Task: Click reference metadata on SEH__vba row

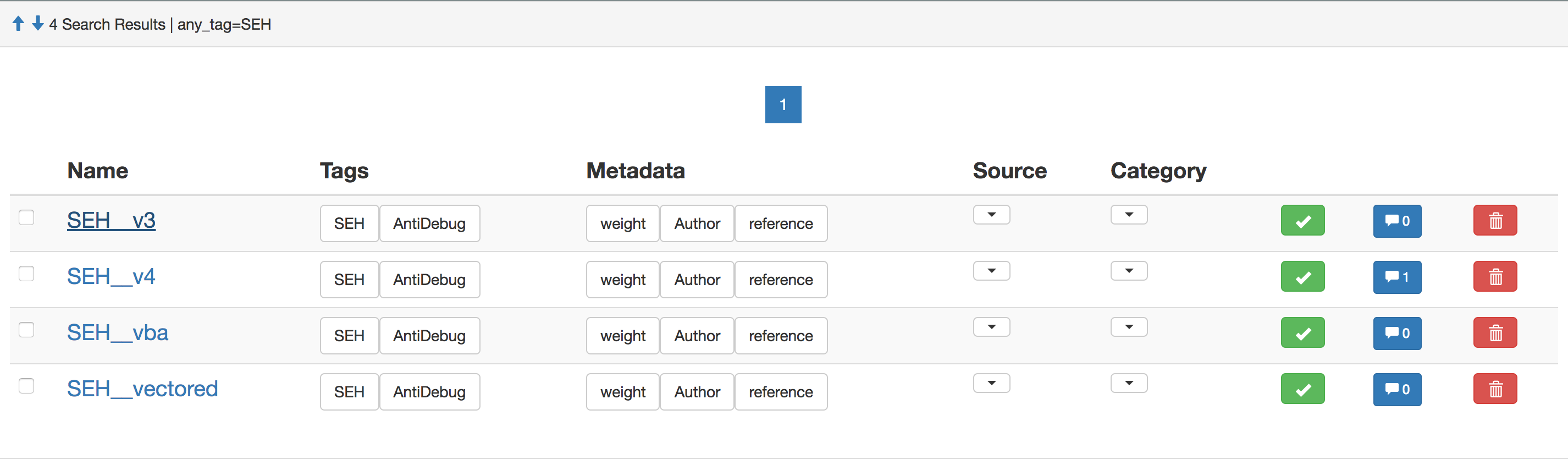Action: click(780, 336)
